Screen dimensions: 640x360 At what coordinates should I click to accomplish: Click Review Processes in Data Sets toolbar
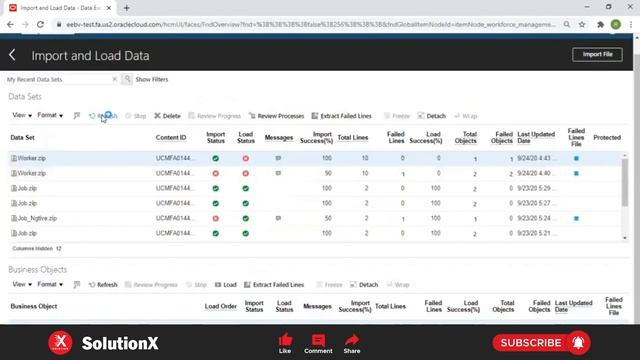tap(276, 116)
